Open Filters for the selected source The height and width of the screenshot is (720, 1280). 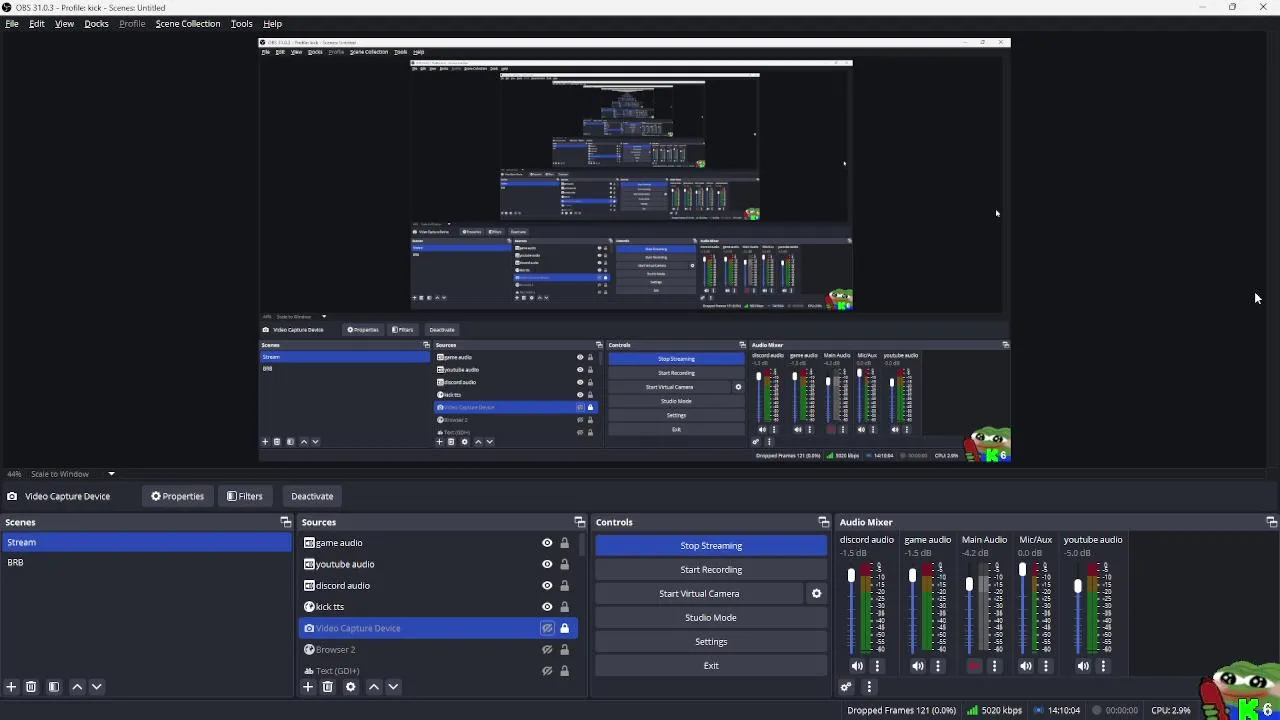pos(244,496)
